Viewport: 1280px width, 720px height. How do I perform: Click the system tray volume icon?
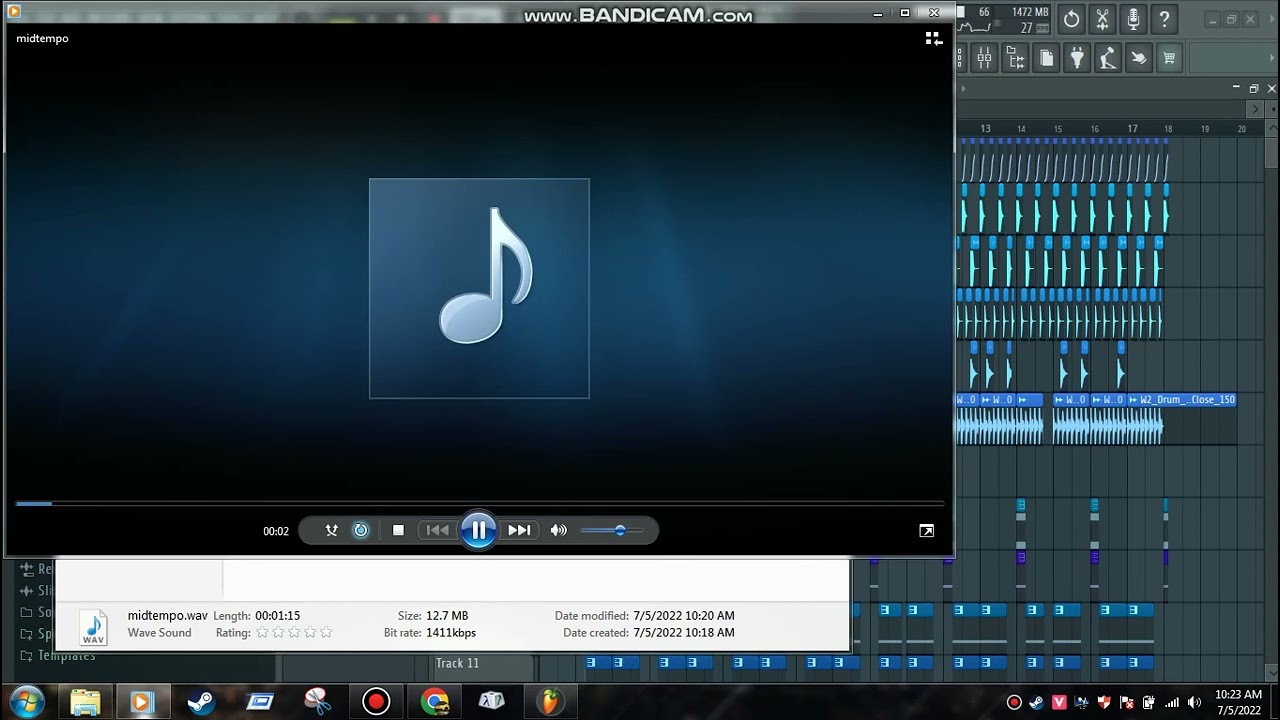(x=1192, y=702)
